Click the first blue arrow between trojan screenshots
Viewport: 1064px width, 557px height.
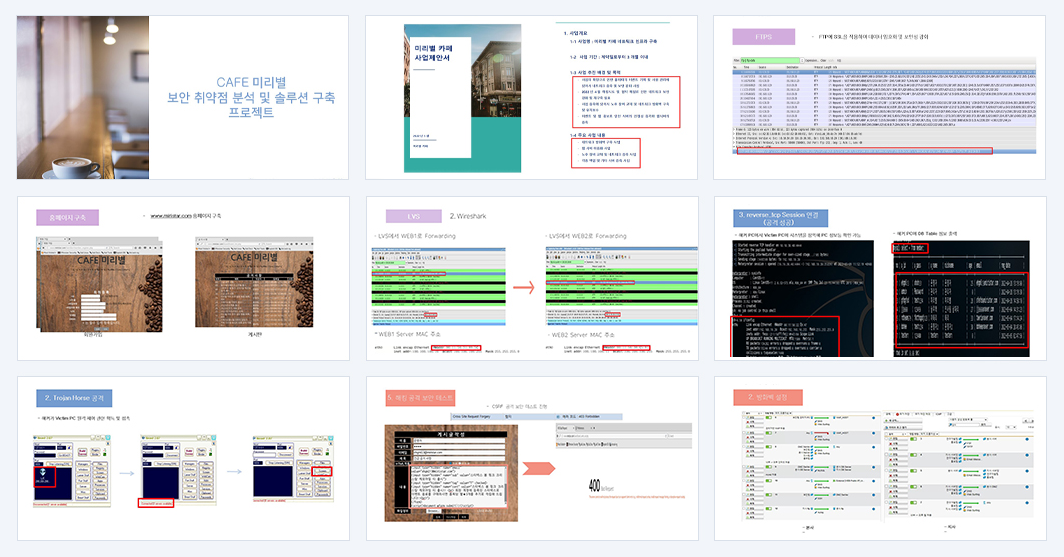point(127,473)
